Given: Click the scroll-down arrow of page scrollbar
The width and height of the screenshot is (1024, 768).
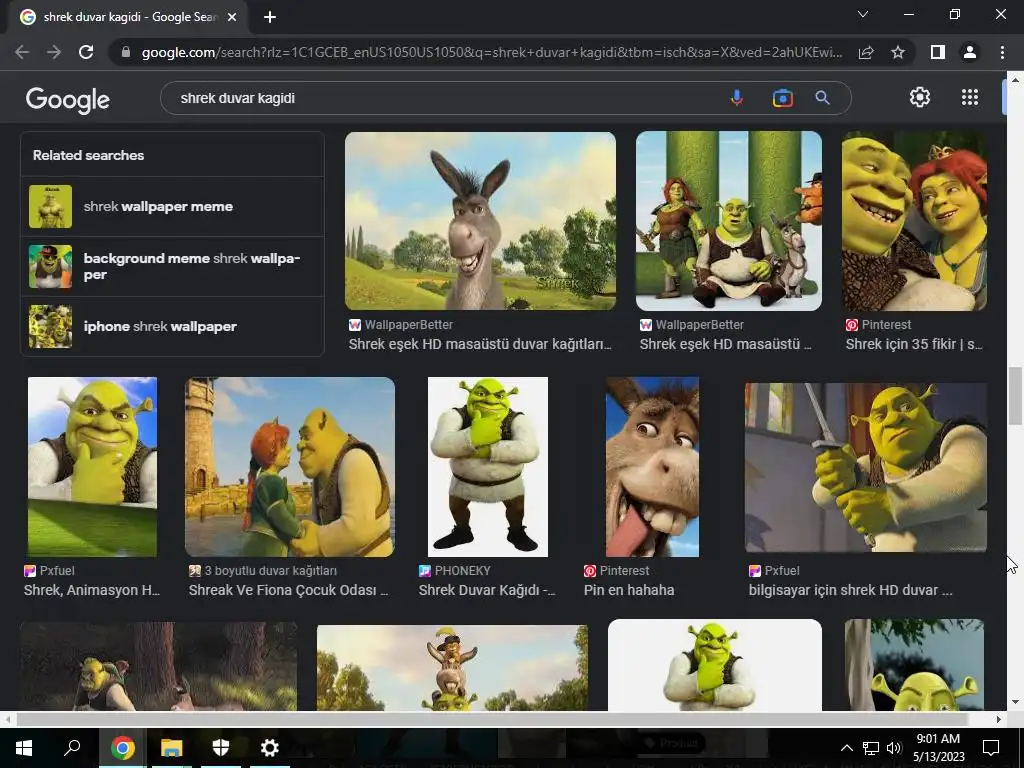Looking at the screenshot, I should pos(1015,703).
